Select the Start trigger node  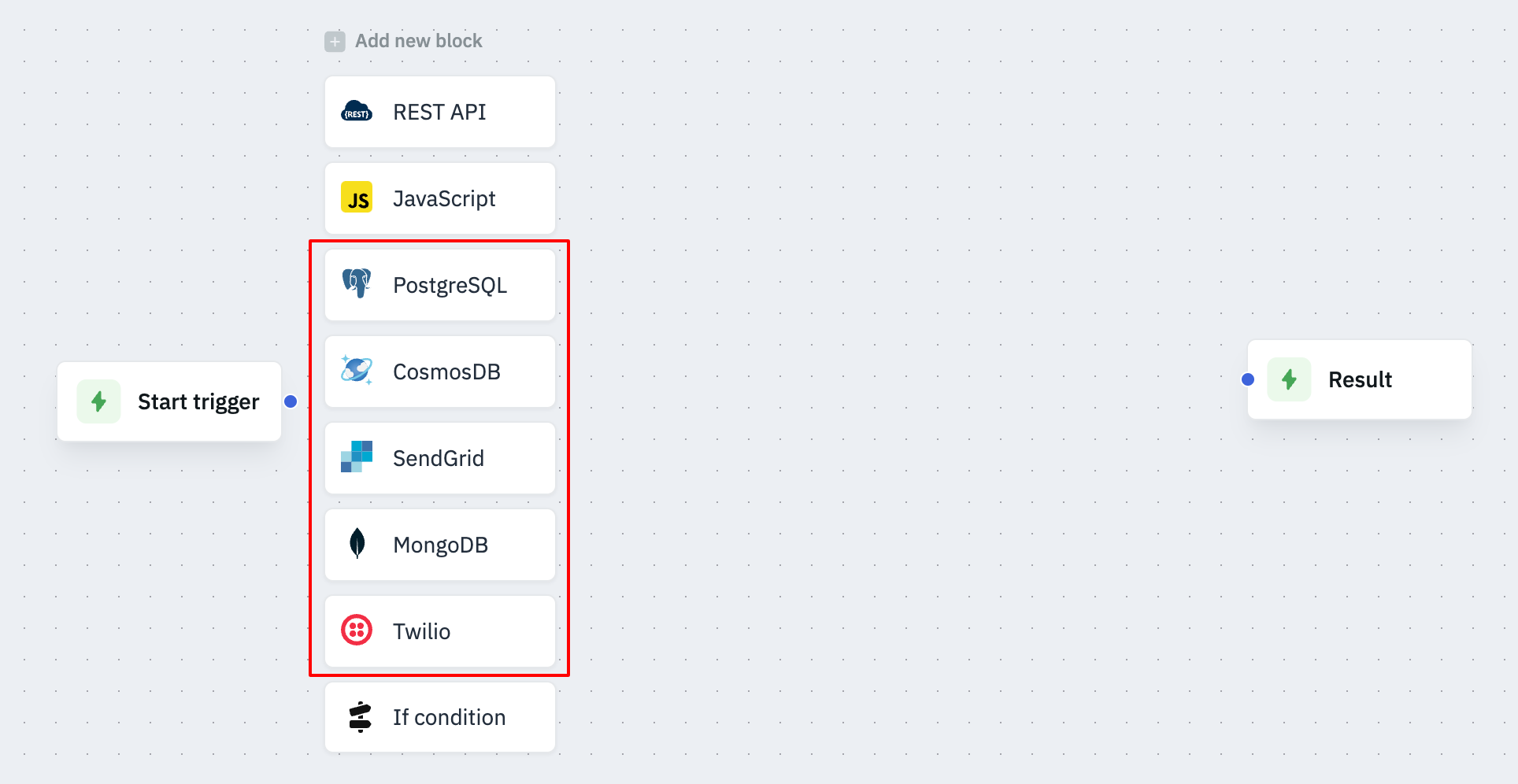pos(198,402)
